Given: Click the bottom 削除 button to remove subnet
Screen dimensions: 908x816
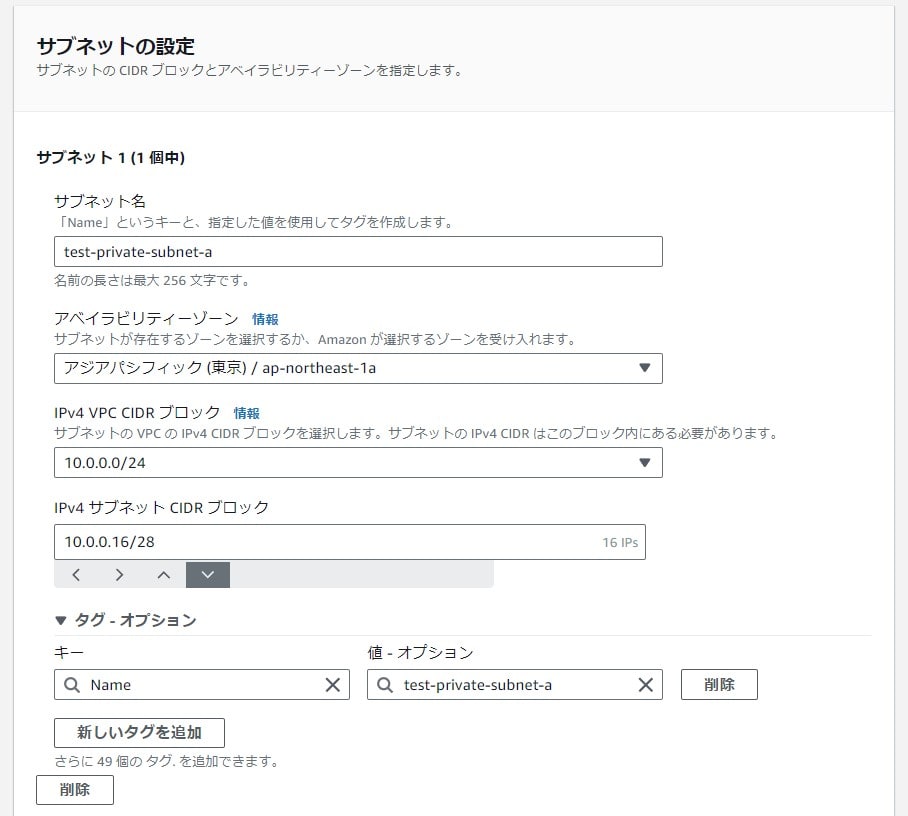Looking at the screenshot, I should click(x=75, y=789).
